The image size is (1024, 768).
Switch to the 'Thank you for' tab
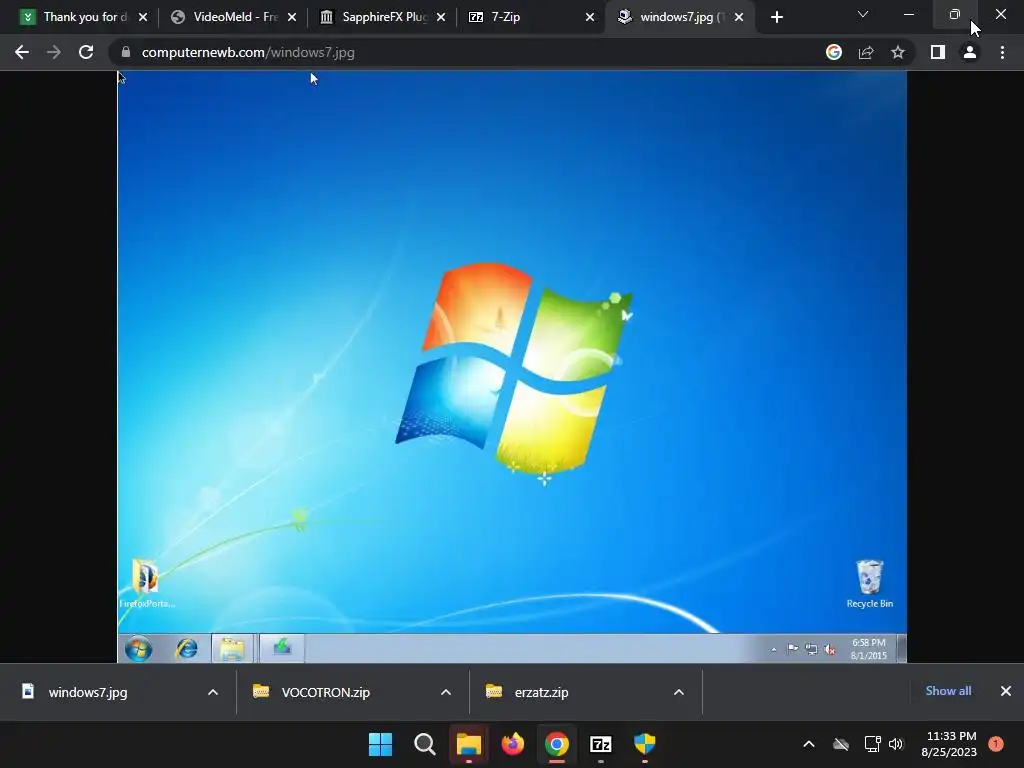coord(84,17)
